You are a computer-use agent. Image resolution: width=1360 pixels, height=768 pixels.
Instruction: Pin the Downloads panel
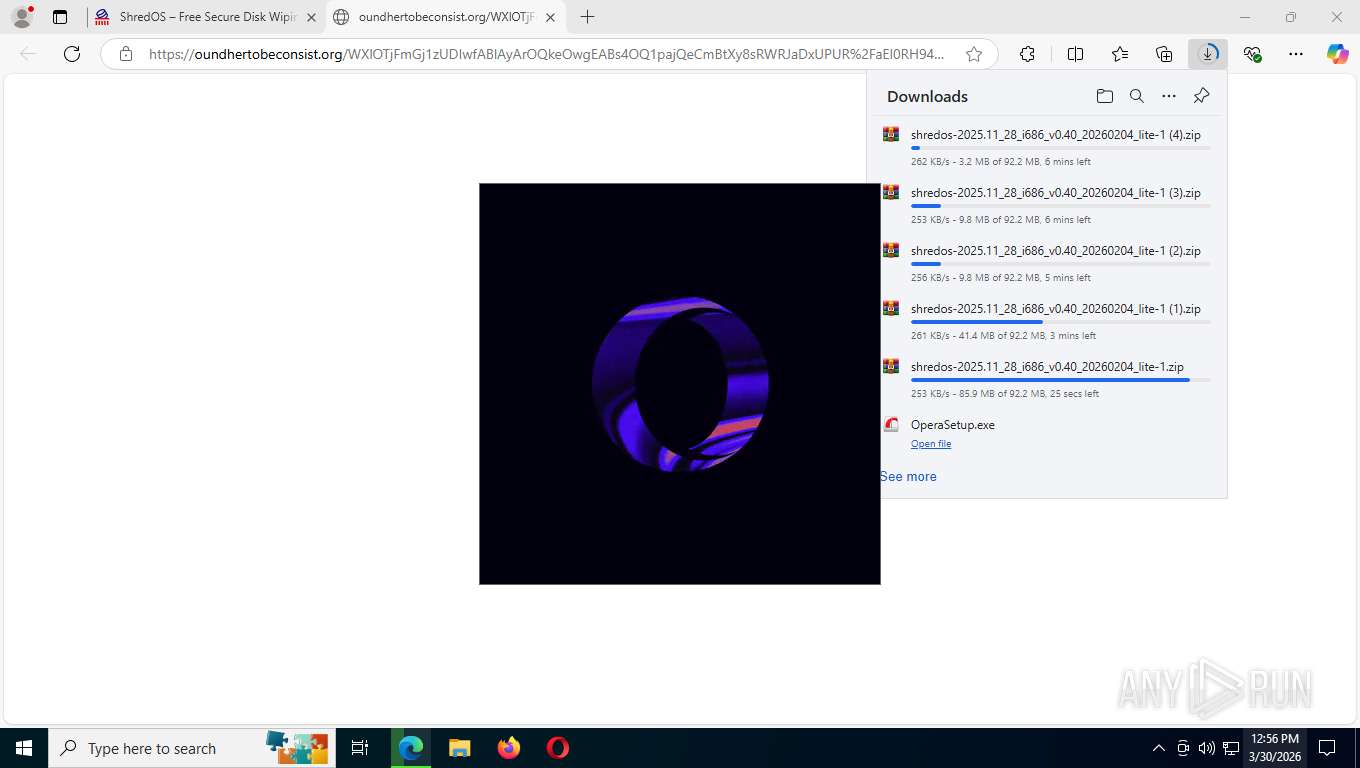click(1201, 96)
